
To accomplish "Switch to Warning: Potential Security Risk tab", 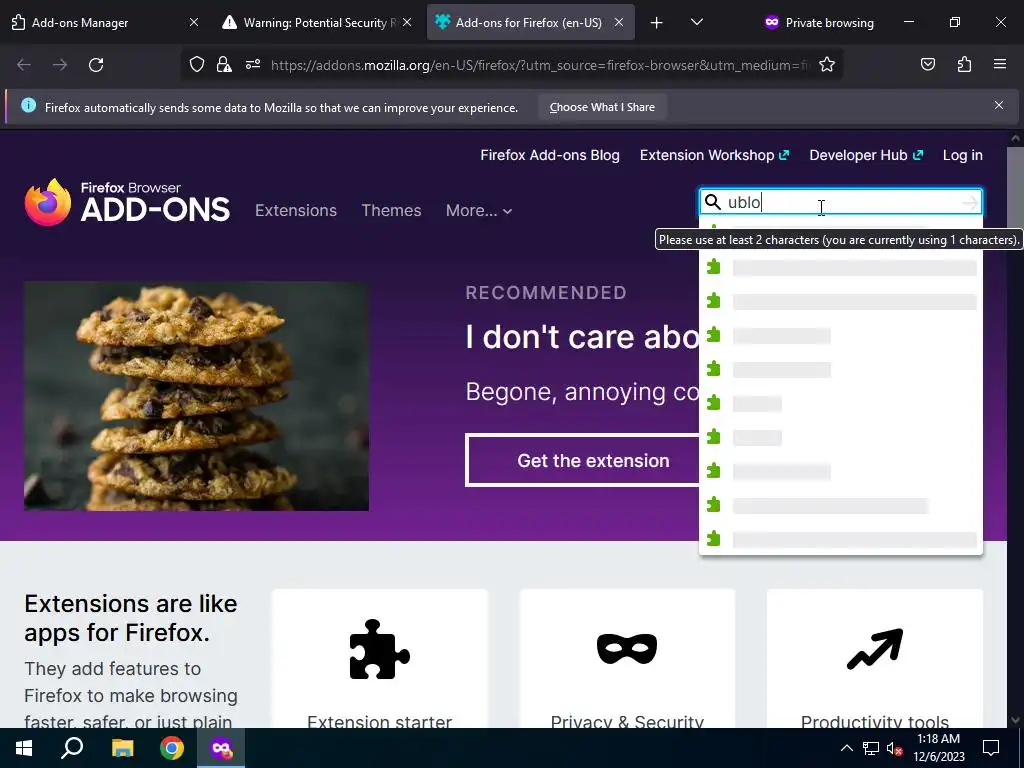I will click(x=316, y=22).
